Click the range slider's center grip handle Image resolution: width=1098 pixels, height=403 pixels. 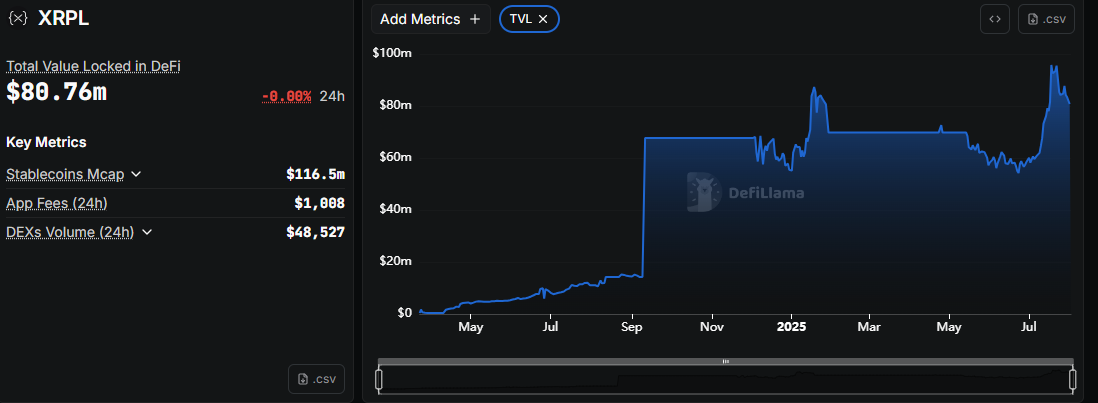[x=726, y=361]
